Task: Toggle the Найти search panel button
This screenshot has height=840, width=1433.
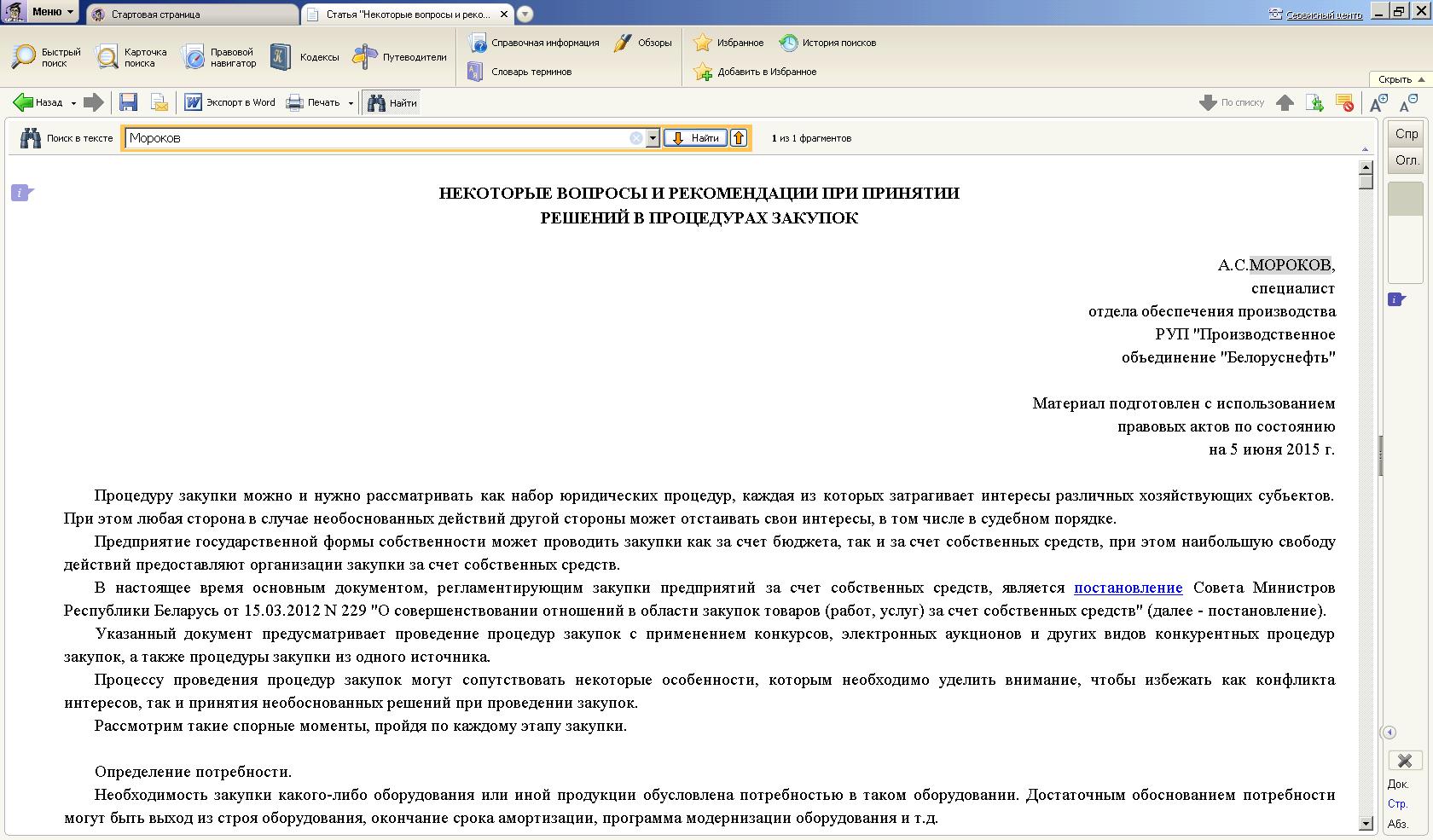Action: tap(392, 103)
